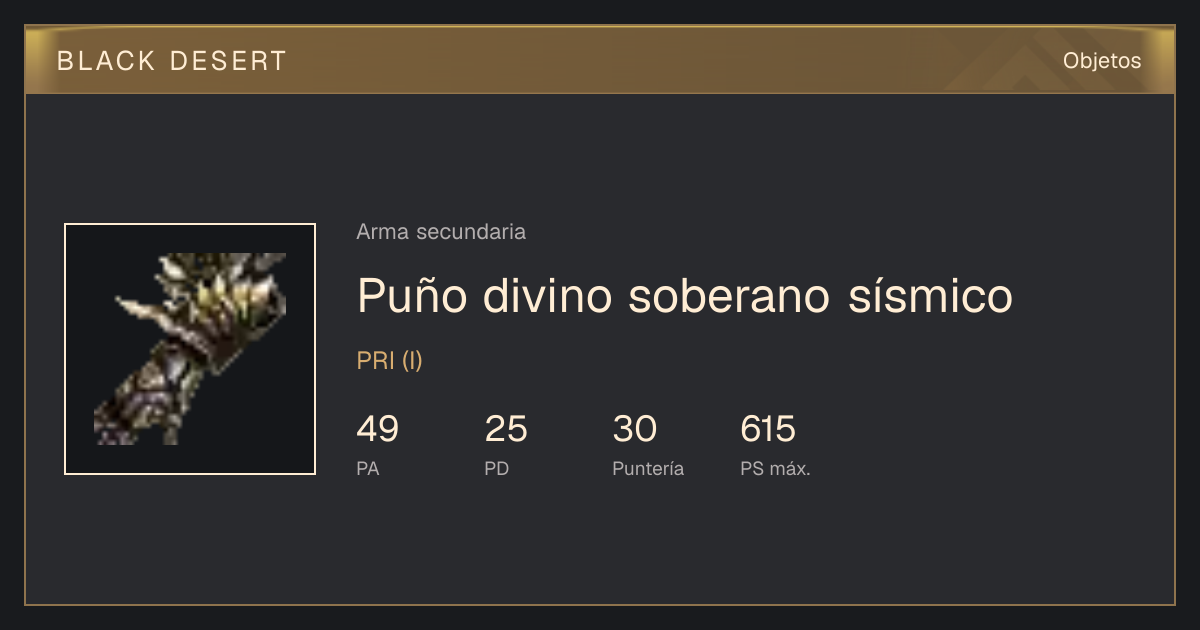The image size is (1200, 630).
Task: Open the BLACK DESERT header title
Action: pyautogui.click(x=172, y=61)
